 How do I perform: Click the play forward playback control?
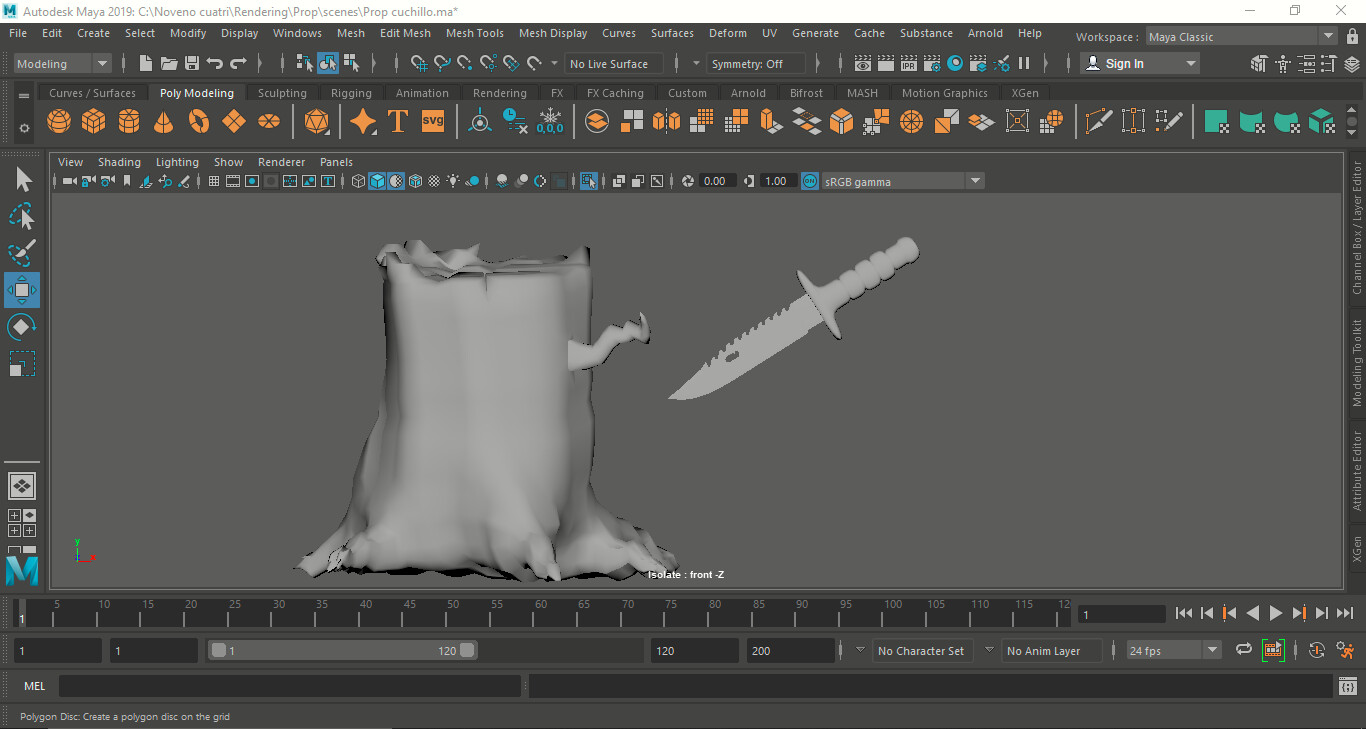tap(1277, 613)
